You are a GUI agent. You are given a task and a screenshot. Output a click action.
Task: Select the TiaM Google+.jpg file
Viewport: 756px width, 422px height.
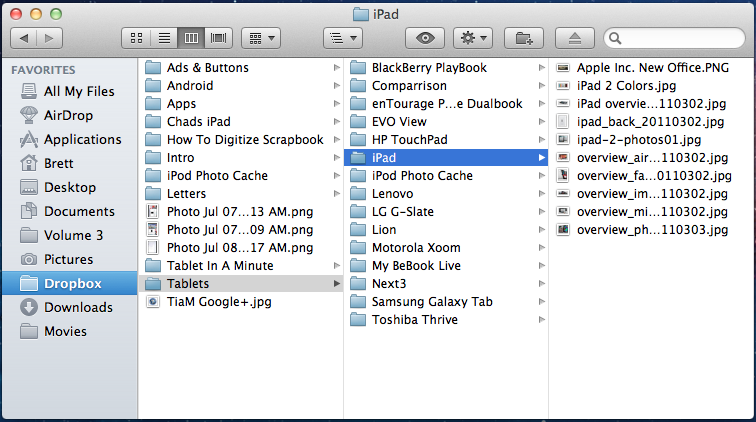[241, 301]
